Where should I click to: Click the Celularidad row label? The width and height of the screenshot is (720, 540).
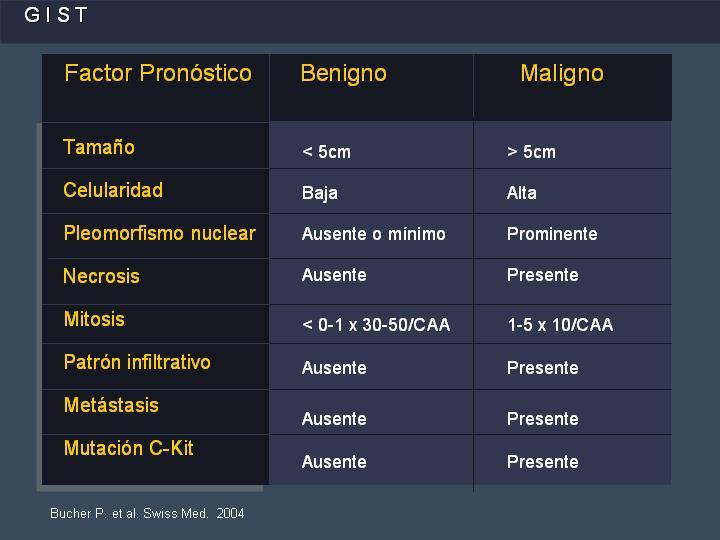(113, 190)
